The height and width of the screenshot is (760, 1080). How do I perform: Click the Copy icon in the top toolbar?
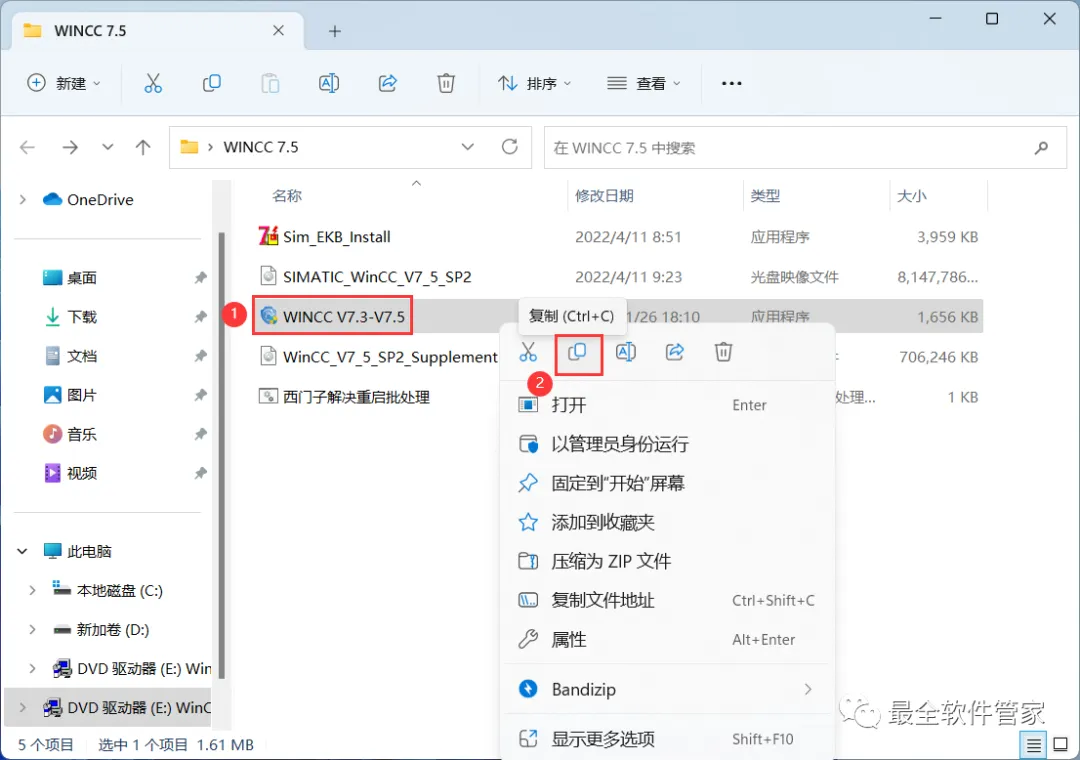(x=211, y=83)
